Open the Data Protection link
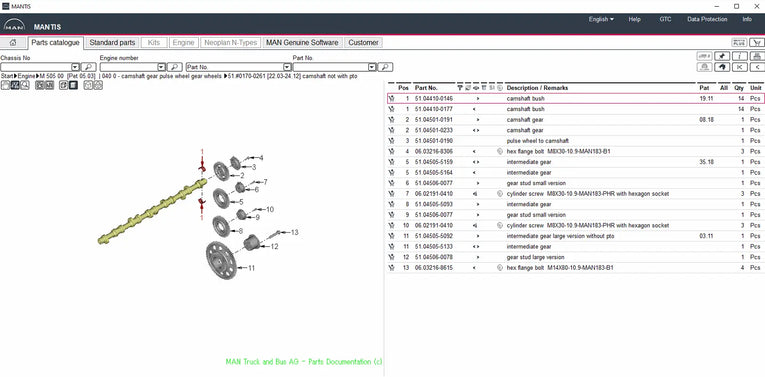The width and height of the screenshot is (765, 377). click(x=707, y=20)
